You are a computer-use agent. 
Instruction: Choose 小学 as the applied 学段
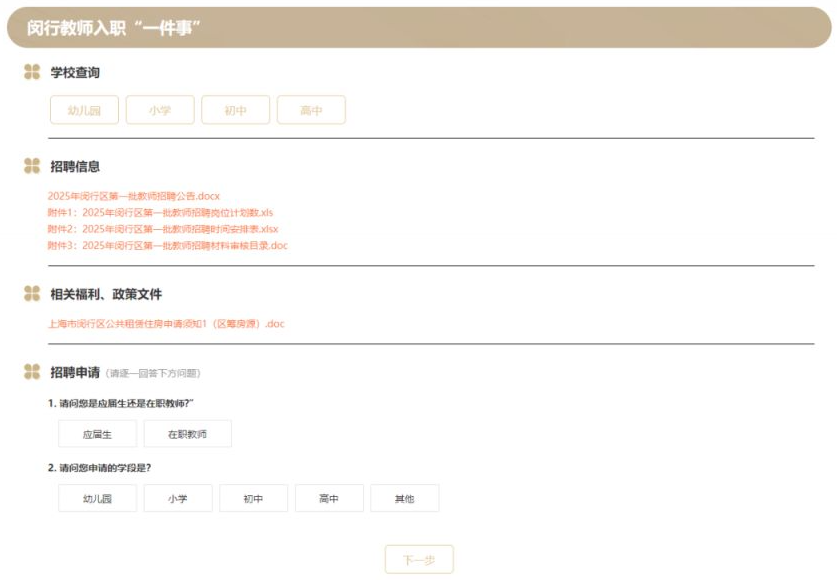click(178, 498)
